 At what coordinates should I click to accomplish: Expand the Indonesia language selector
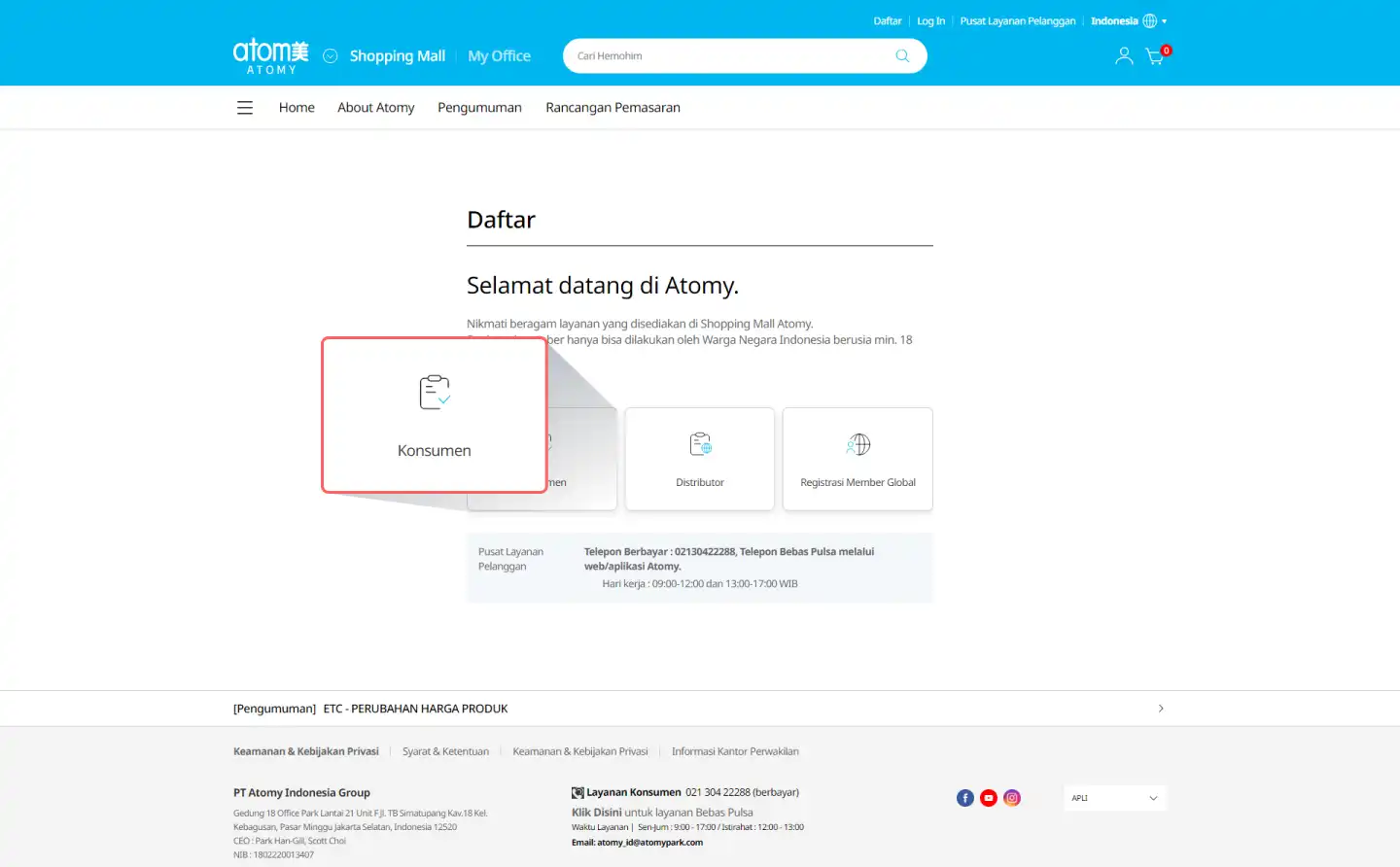1128,21
